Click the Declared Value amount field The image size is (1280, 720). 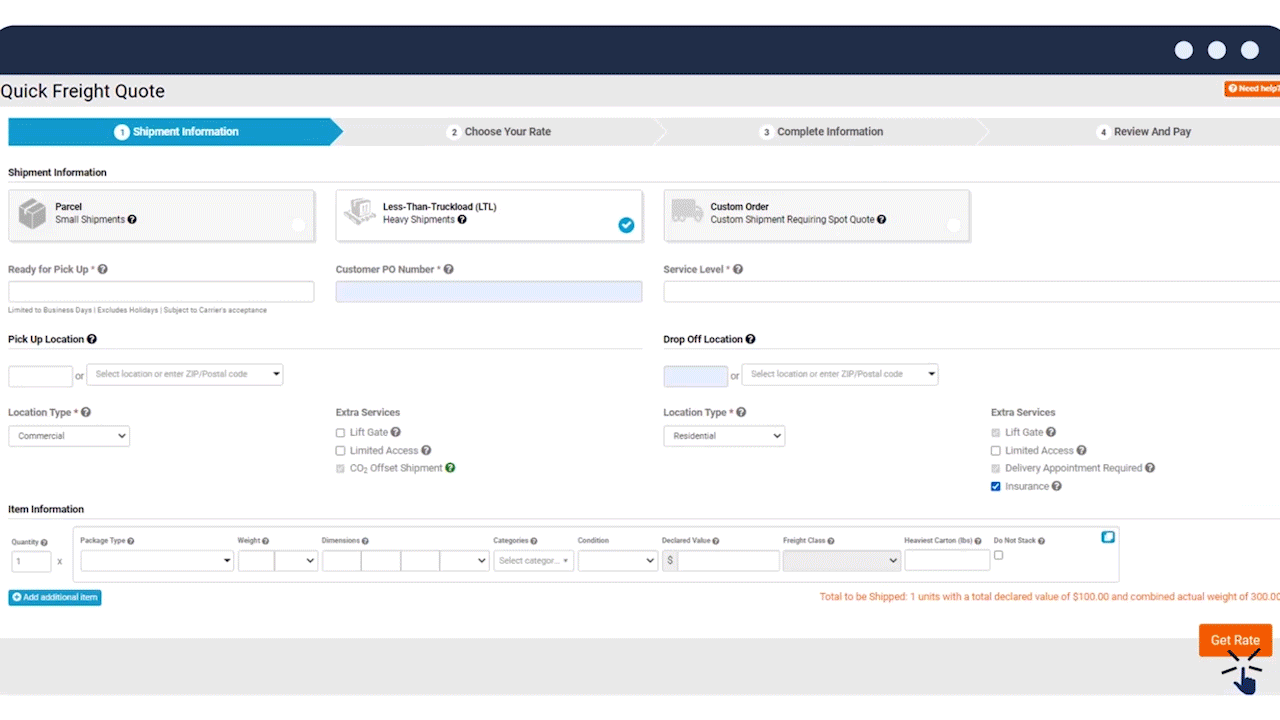coord(728,561)
